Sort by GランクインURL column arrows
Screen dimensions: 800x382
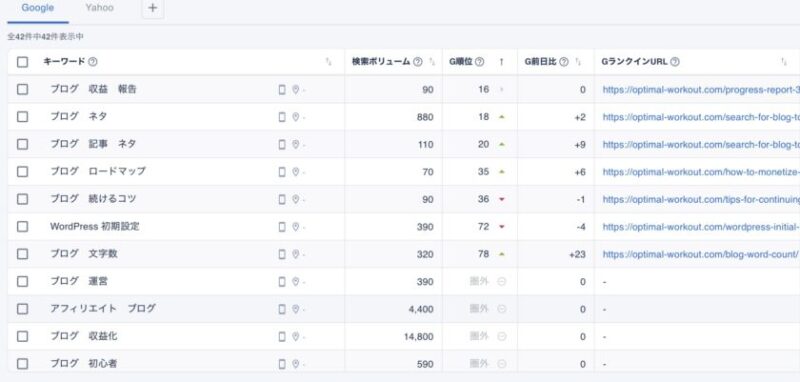tap(784, 62)
